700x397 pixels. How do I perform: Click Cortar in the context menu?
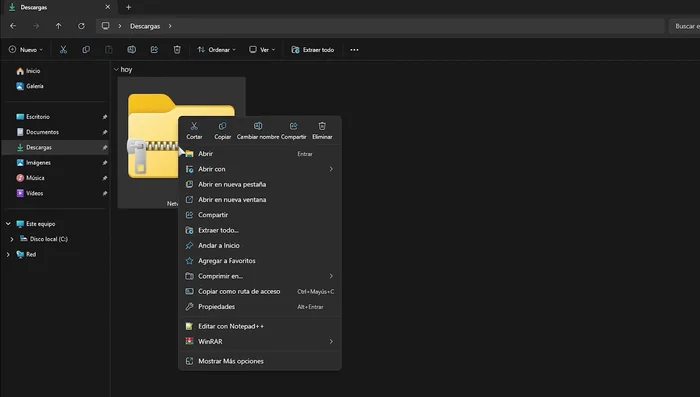(194, 131)
